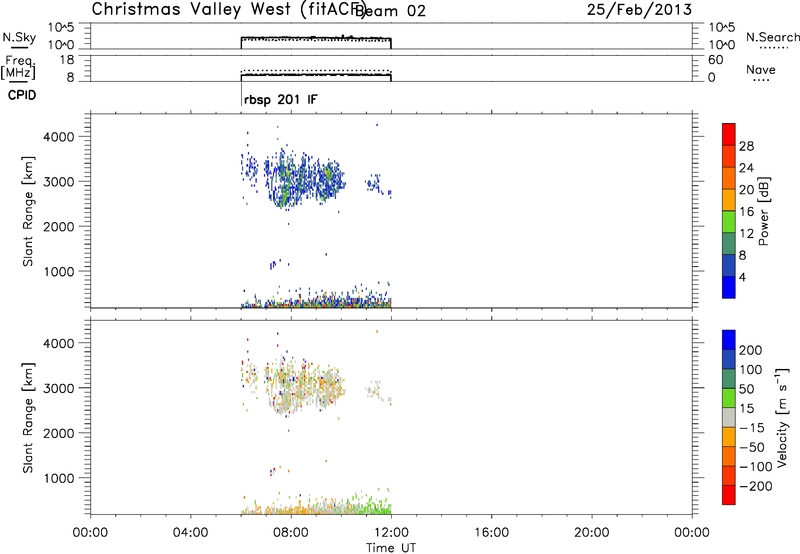The width and height of the screenshot is (800, 554).
Task: Click the '28' label on the Power color bar
Action: pos(746,146)
